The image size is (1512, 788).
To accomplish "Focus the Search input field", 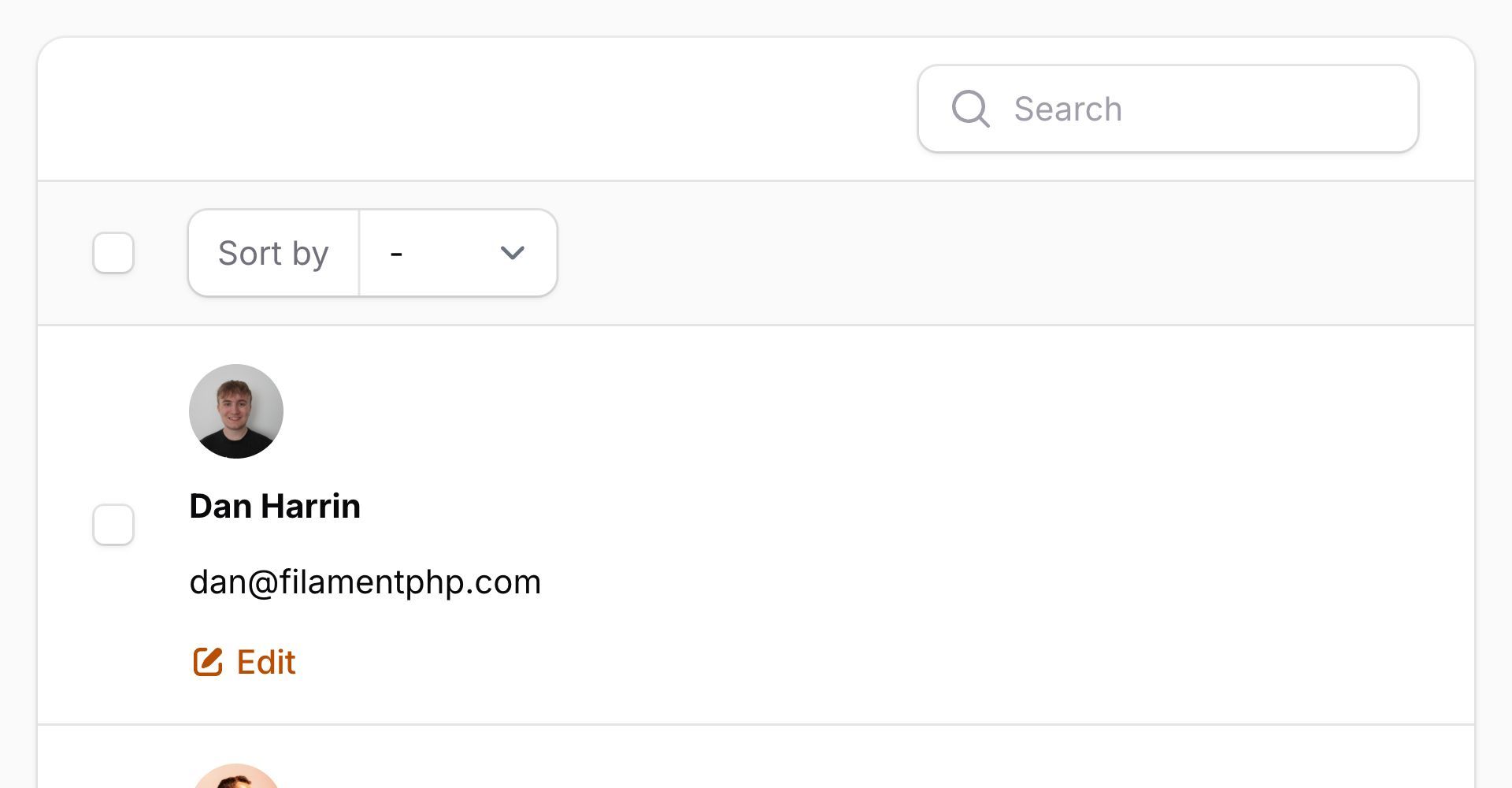I will (1168, 109).
